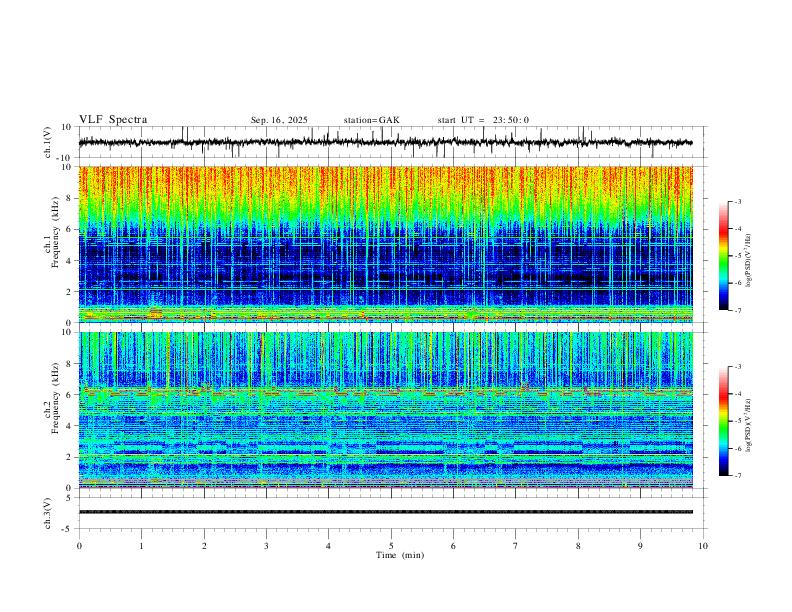
Task: Click the ch.2 PSD color bar
Action: click(724, 421)
